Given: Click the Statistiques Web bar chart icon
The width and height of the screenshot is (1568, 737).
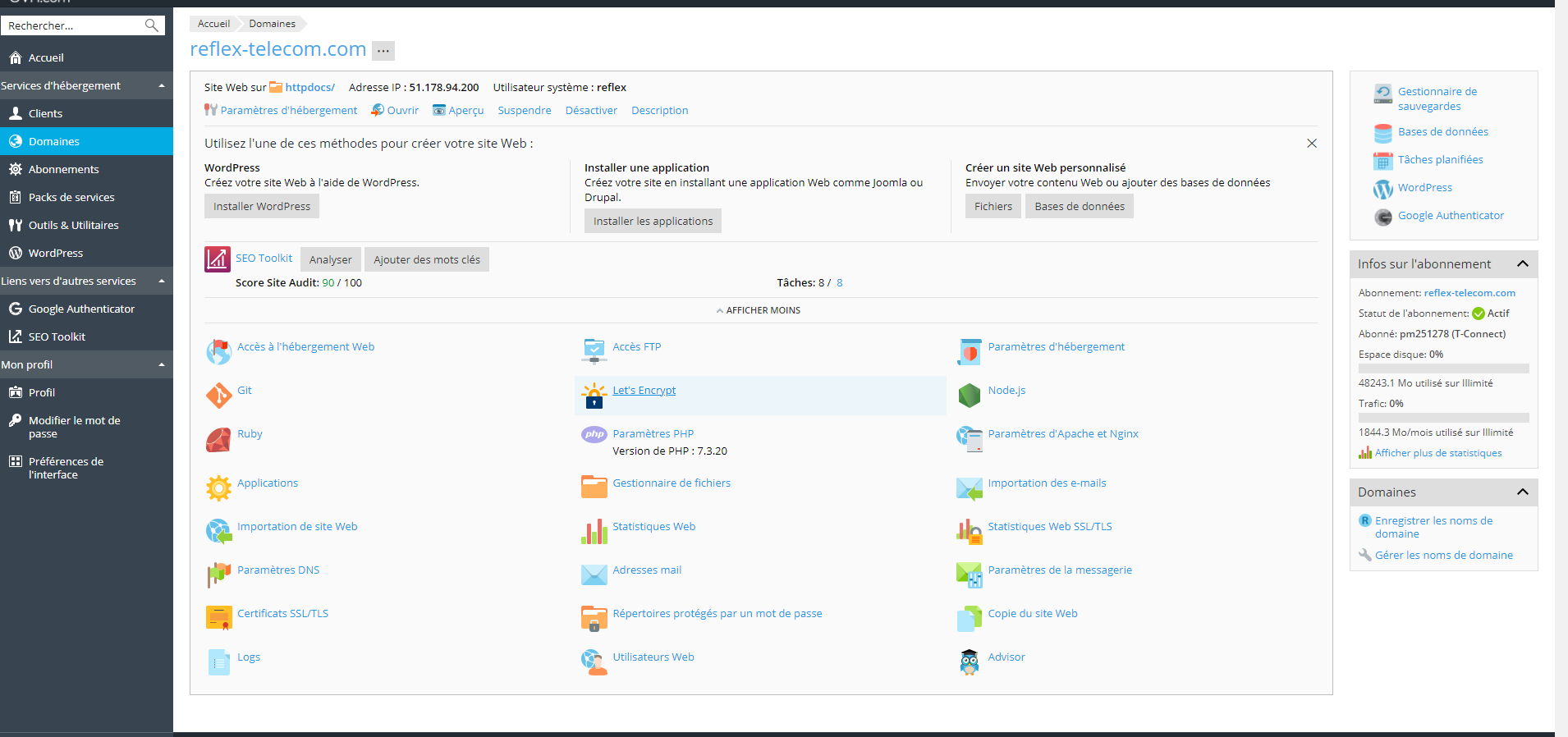Looking at the screenshot, I should [594, 532].
